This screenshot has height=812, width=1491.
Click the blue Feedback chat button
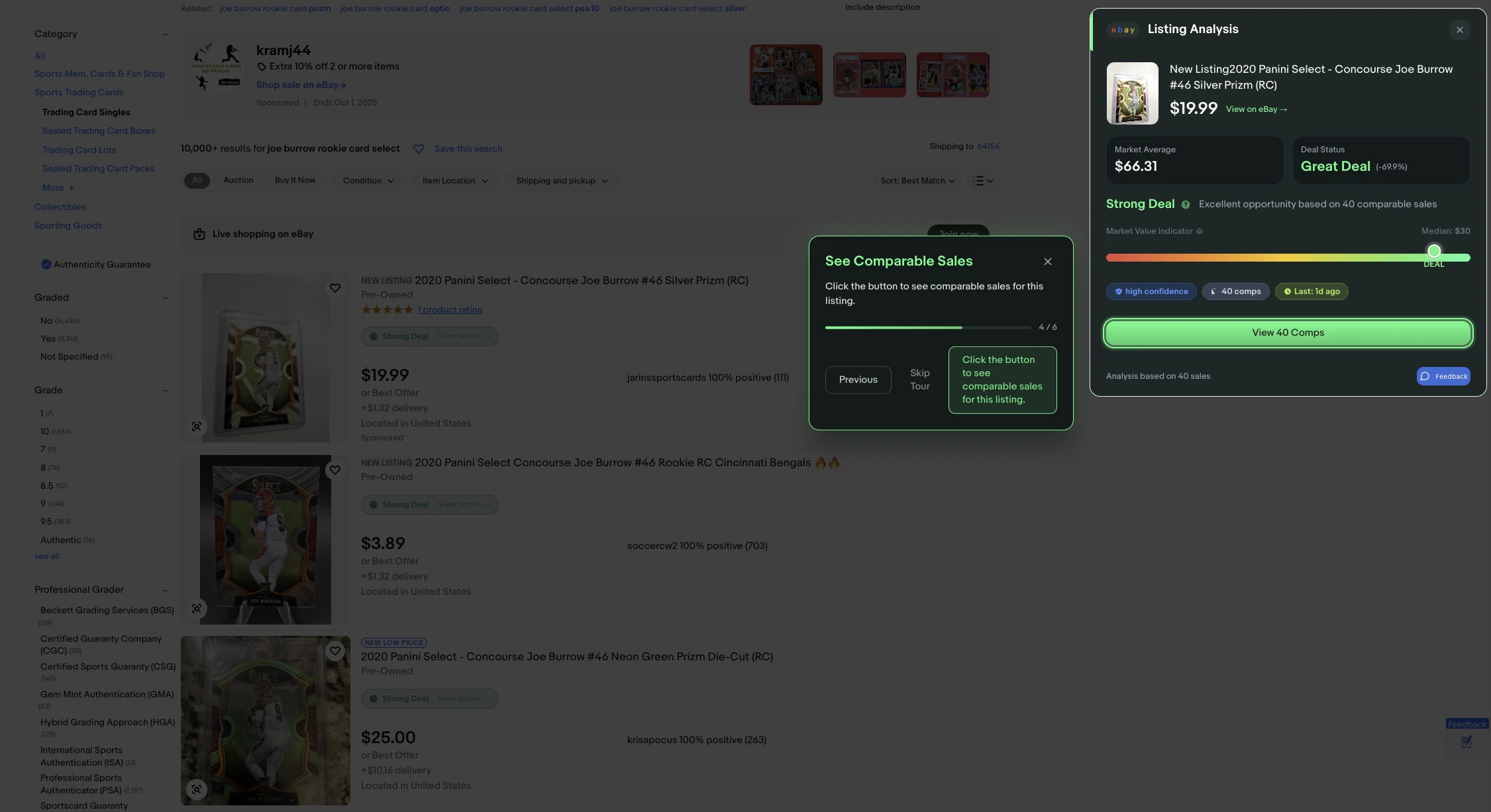coord(1443,376)
